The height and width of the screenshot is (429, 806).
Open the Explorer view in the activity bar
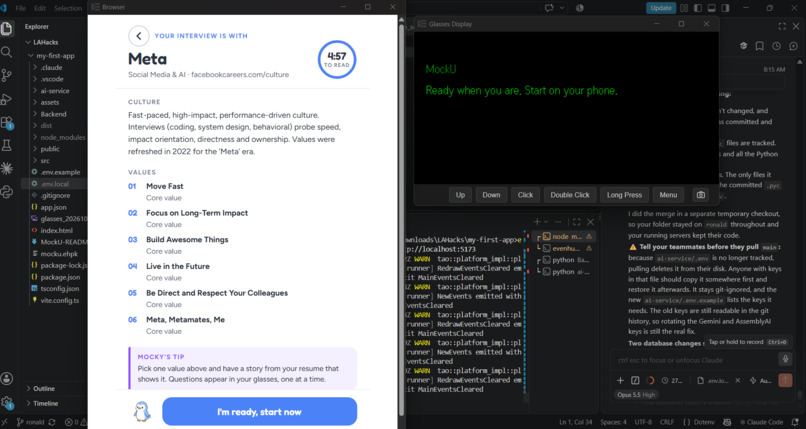click(6, 28)
